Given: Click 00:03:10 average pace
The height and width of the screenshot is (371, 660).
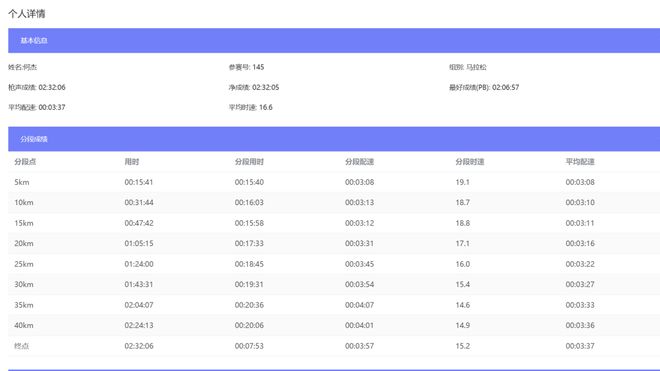Looking at the screenshot, I should pyautogui.click(x=580, y=203).
